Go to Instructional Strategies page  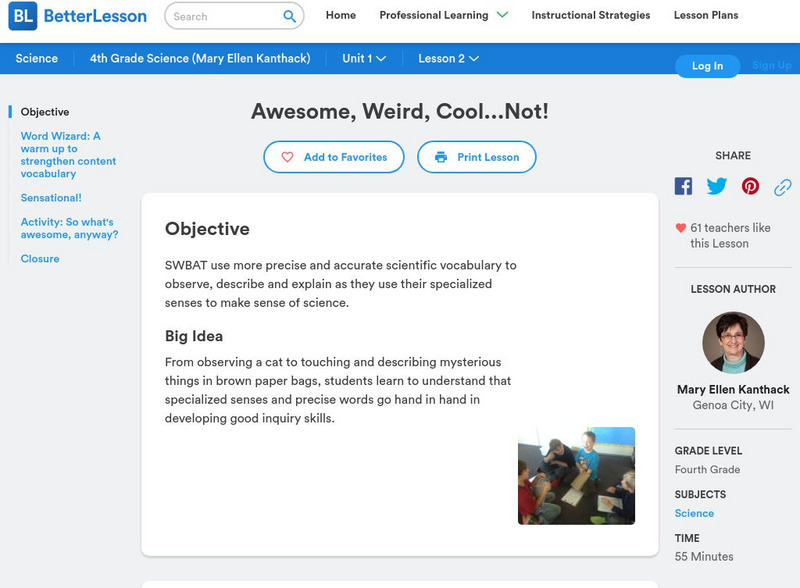[x=590, y=15]
